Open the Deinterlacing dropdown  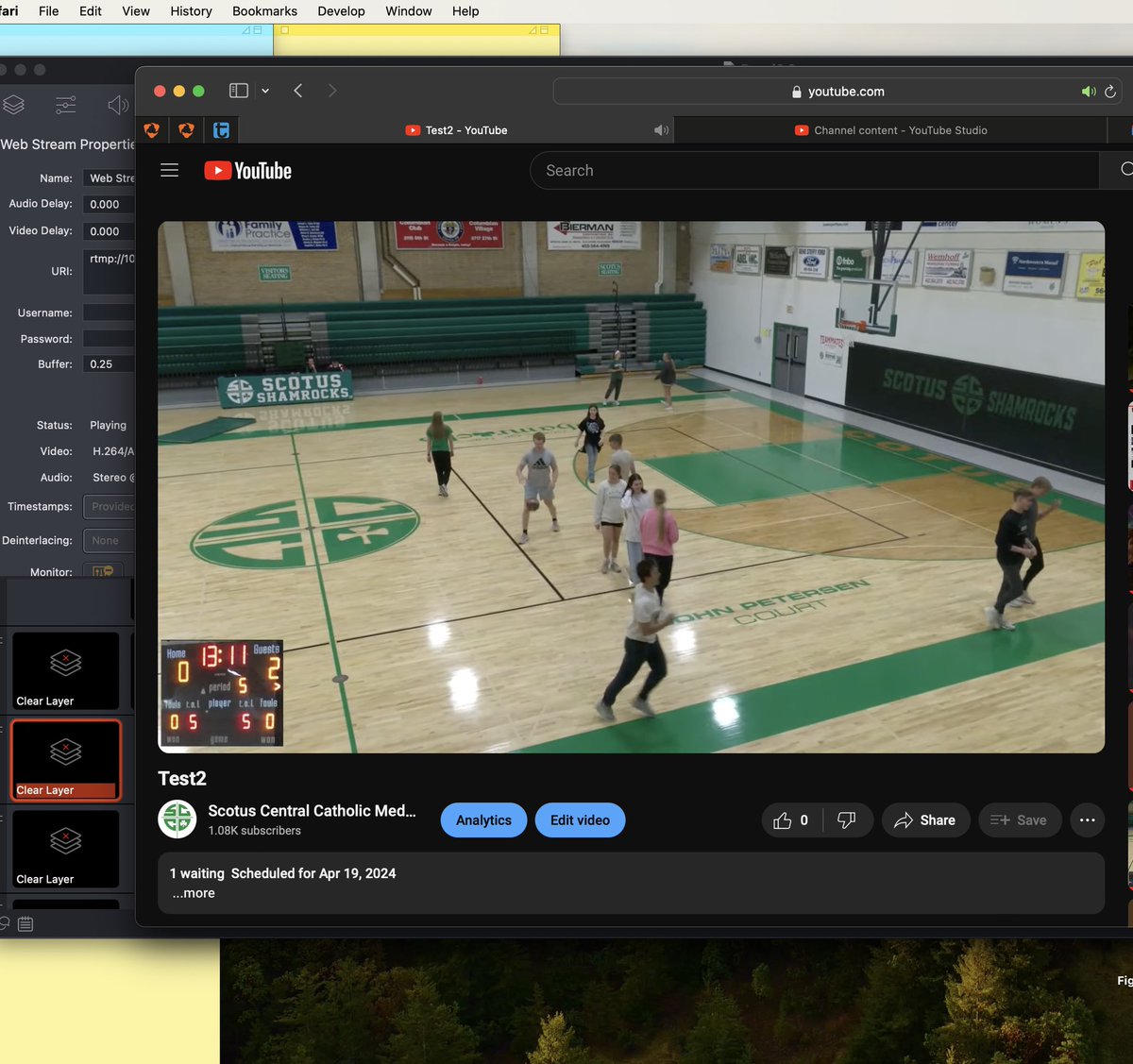coord(109,541)
